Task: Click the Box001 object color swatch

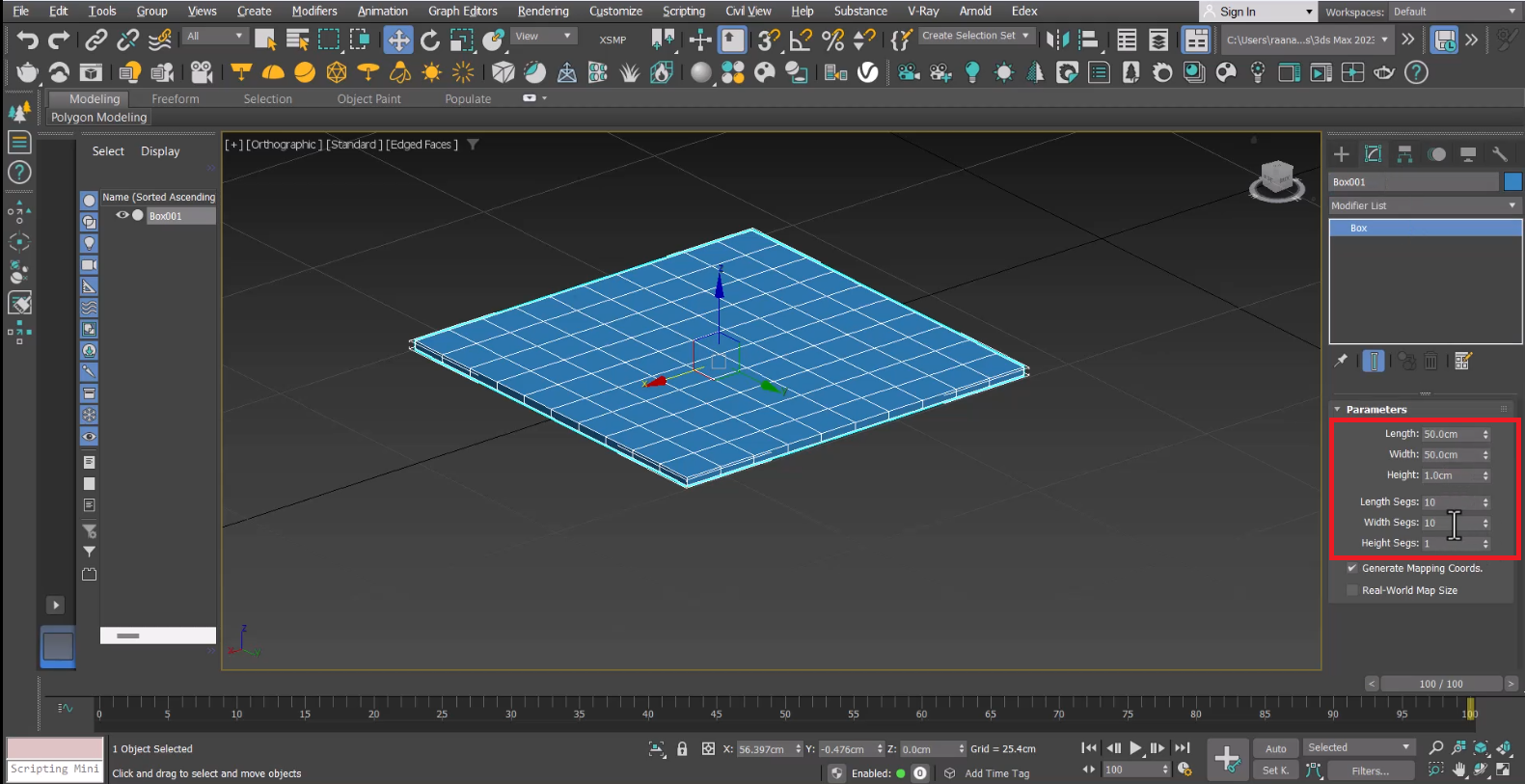Action: [1512, 182]
